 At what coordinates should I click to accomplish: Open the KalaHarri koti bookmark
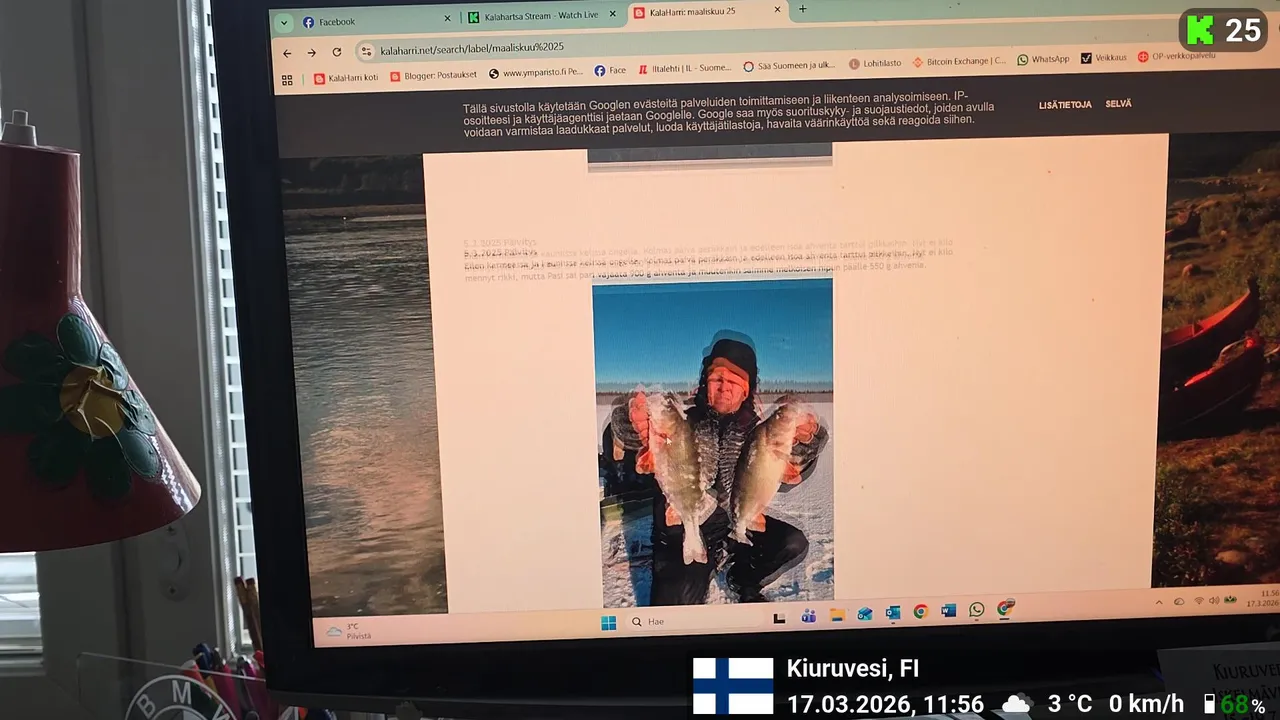coord(346,77)
